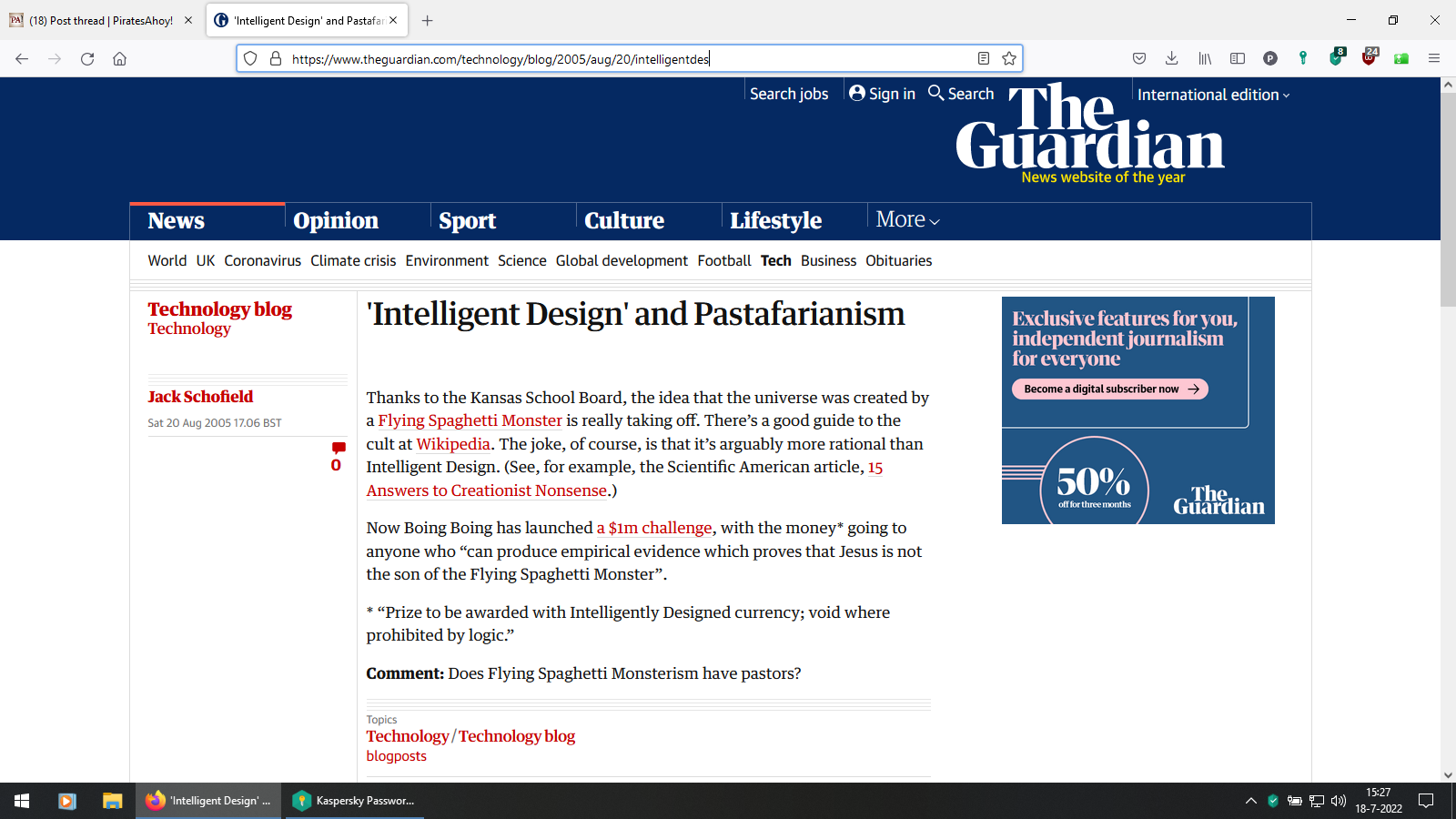This screenshot has width=1456, height=819.
Task: Expand the More navigation menu
Action: (907, 219)
